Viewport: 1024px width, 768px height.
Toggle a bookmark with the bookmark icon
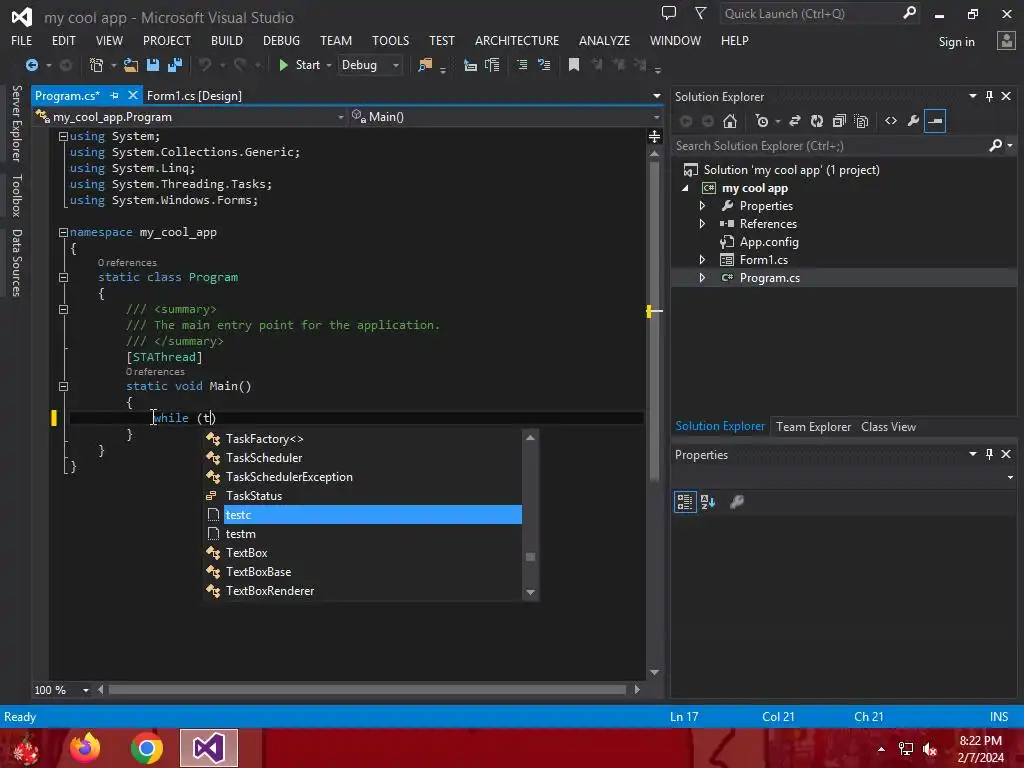[x=574, y=65]
